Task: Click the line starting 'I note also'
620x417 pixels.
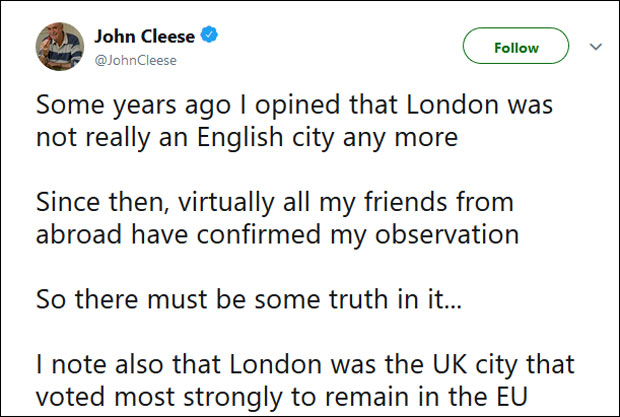Action: pos(304,366)
